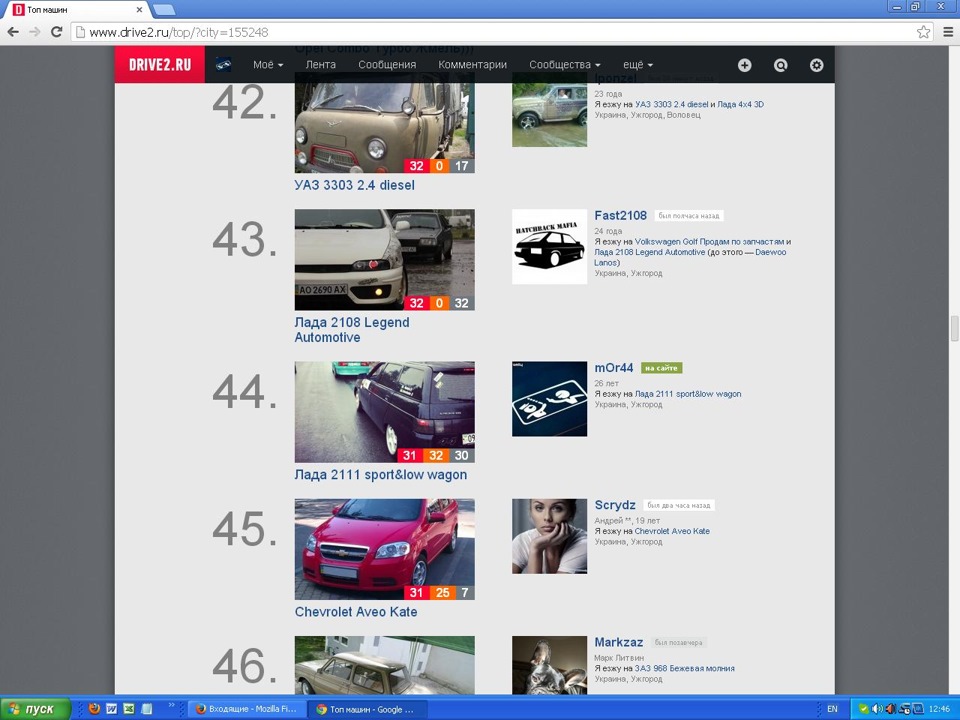Open the Моё dropdown menu

pyautogui.click(x=268, y=64)
